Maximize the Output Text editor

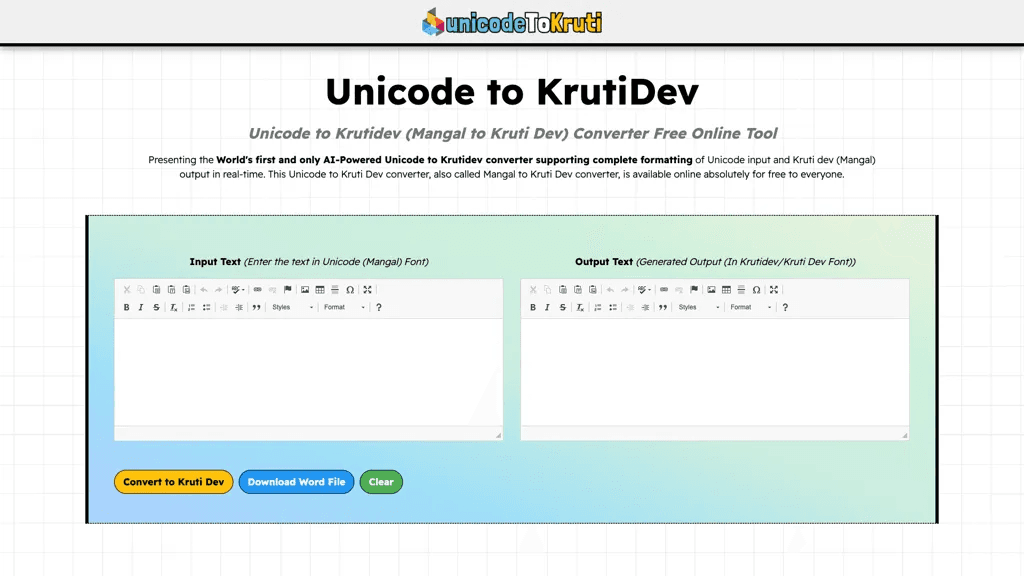[x=774, y=289]
